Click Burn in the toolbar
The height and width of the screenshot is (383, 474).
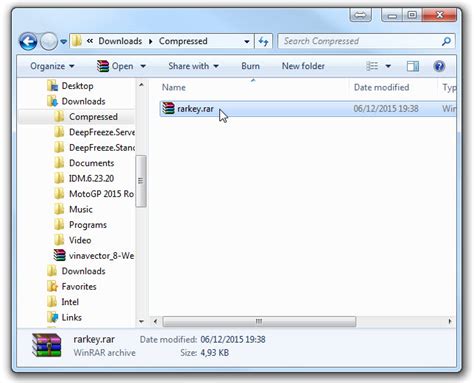(250, 66)
